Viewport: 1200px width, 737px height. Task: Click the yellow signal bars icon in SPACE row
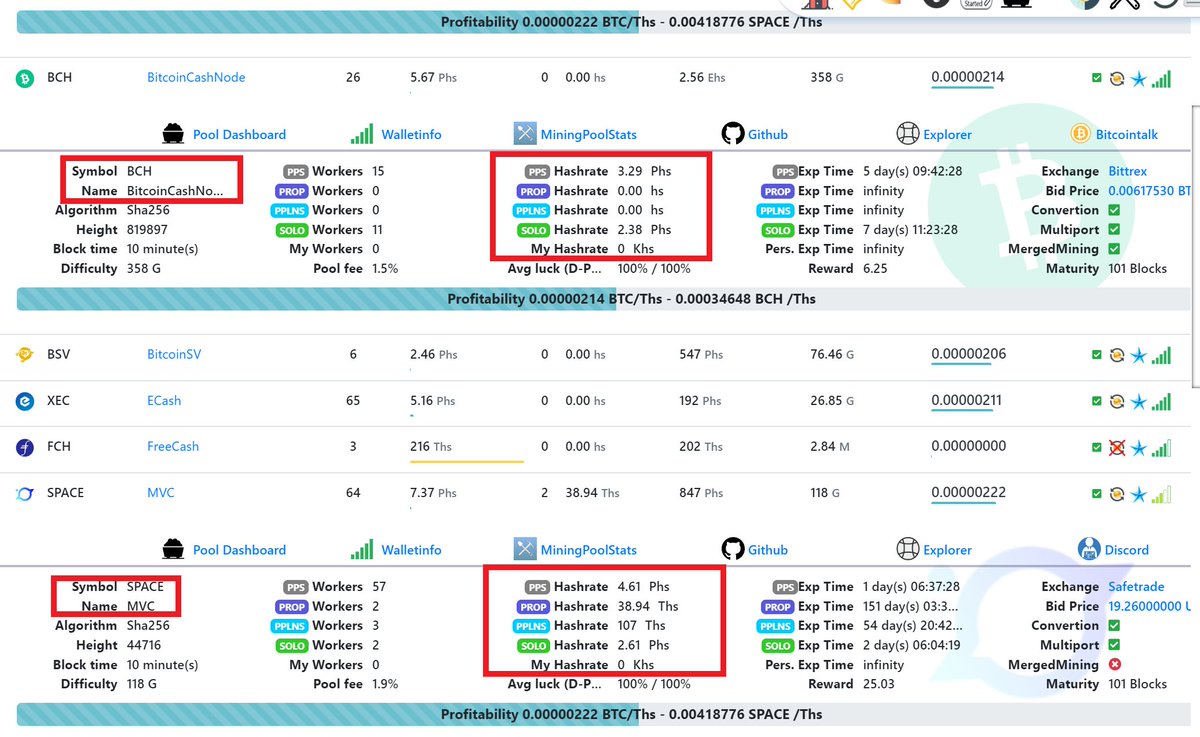(x=1161, y=493)
